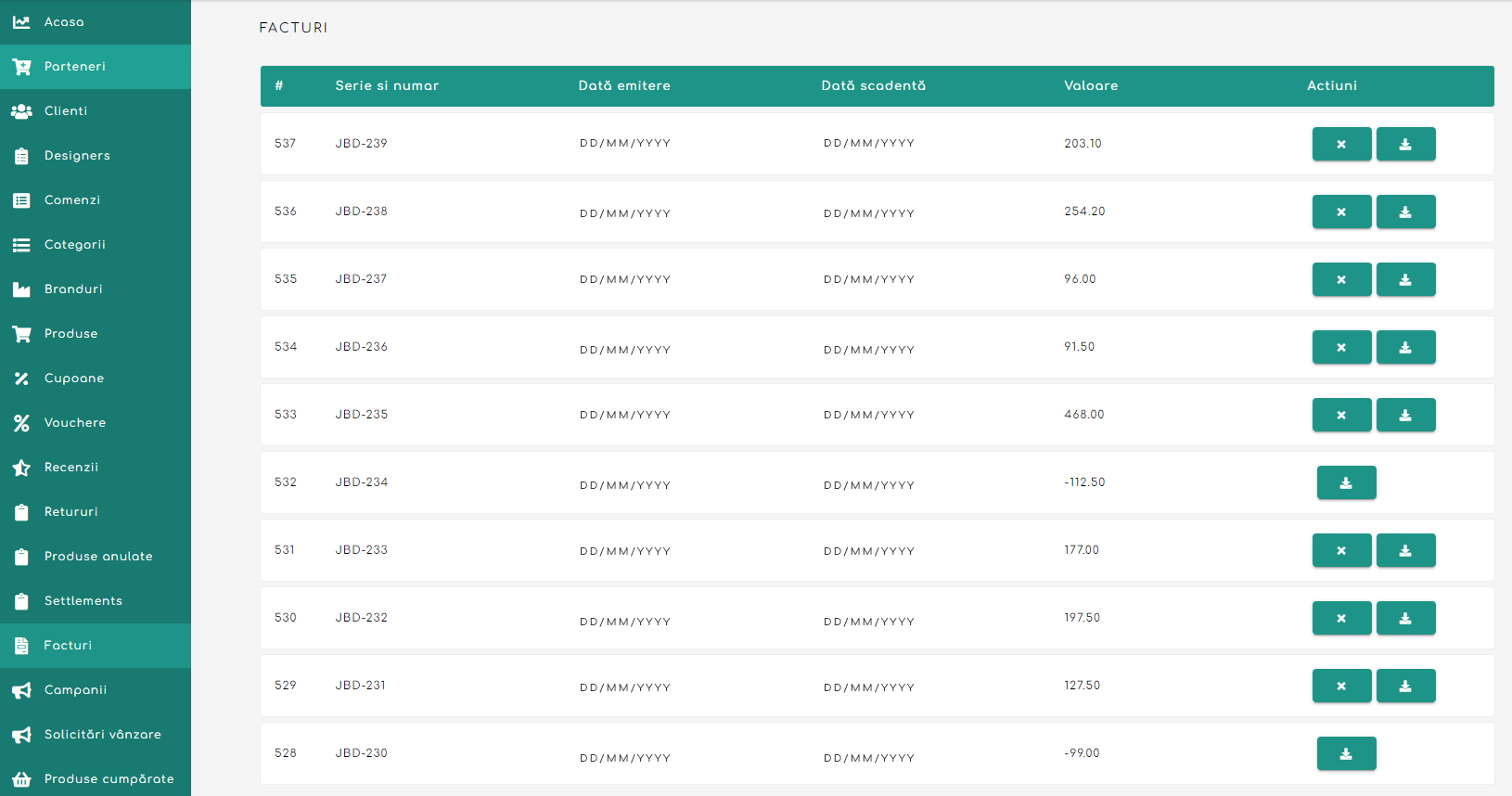Open the Settlements section
The image size is (1512, 796).
pyautogui.click(x=83, y=601)
